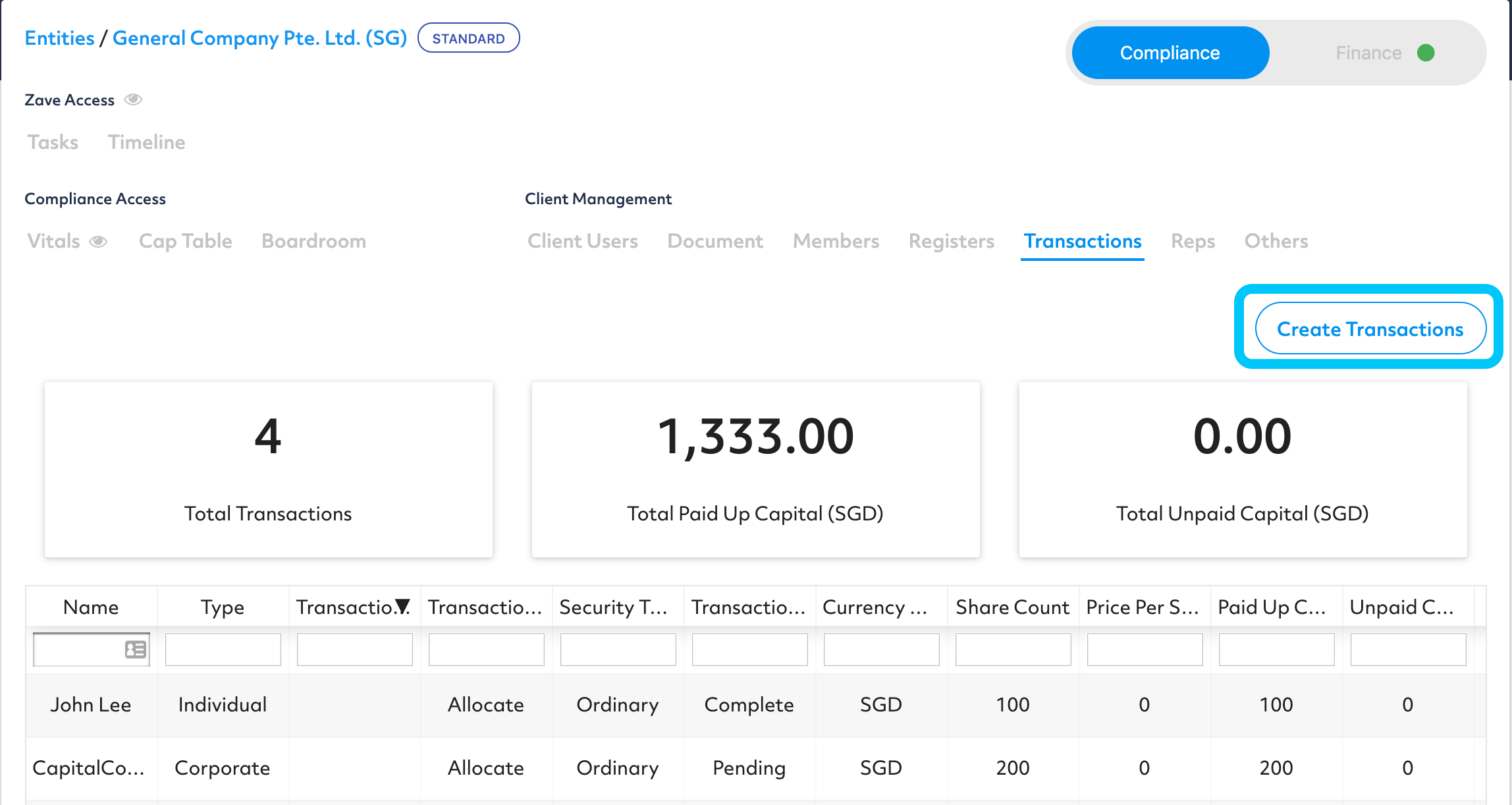Click the green Finance status dot

coord(1426,53)
